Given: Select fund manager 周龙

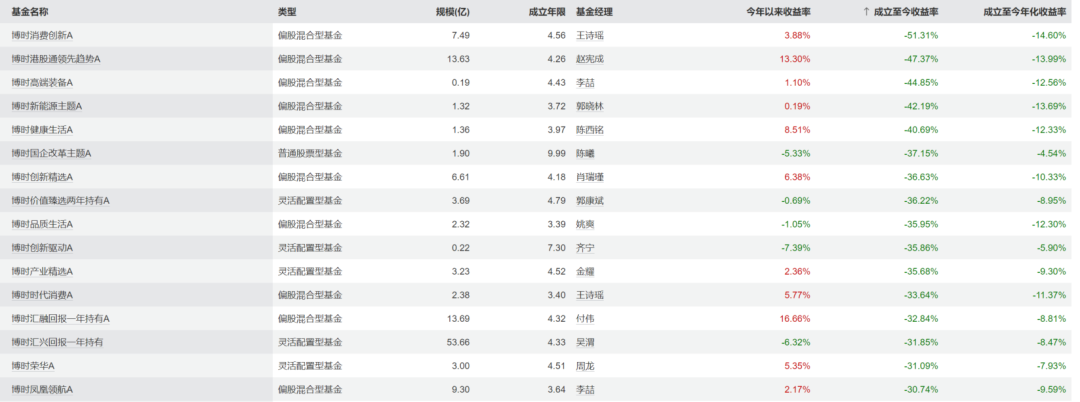Looking at the screenshot, I should pos(585,366).
